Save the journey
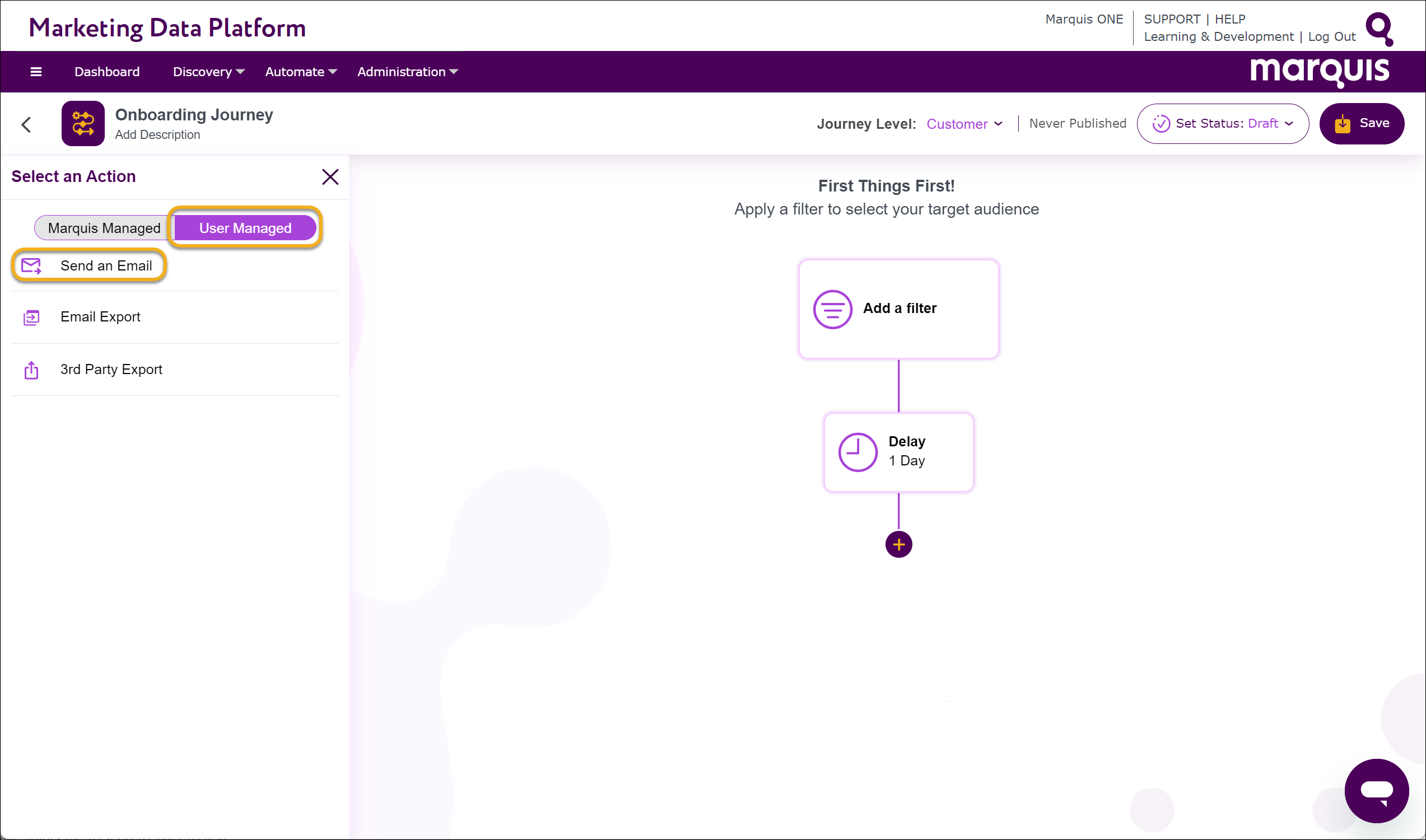Image resolution: width=1426 pixels, height=840 pixels. click(1362, 123)
